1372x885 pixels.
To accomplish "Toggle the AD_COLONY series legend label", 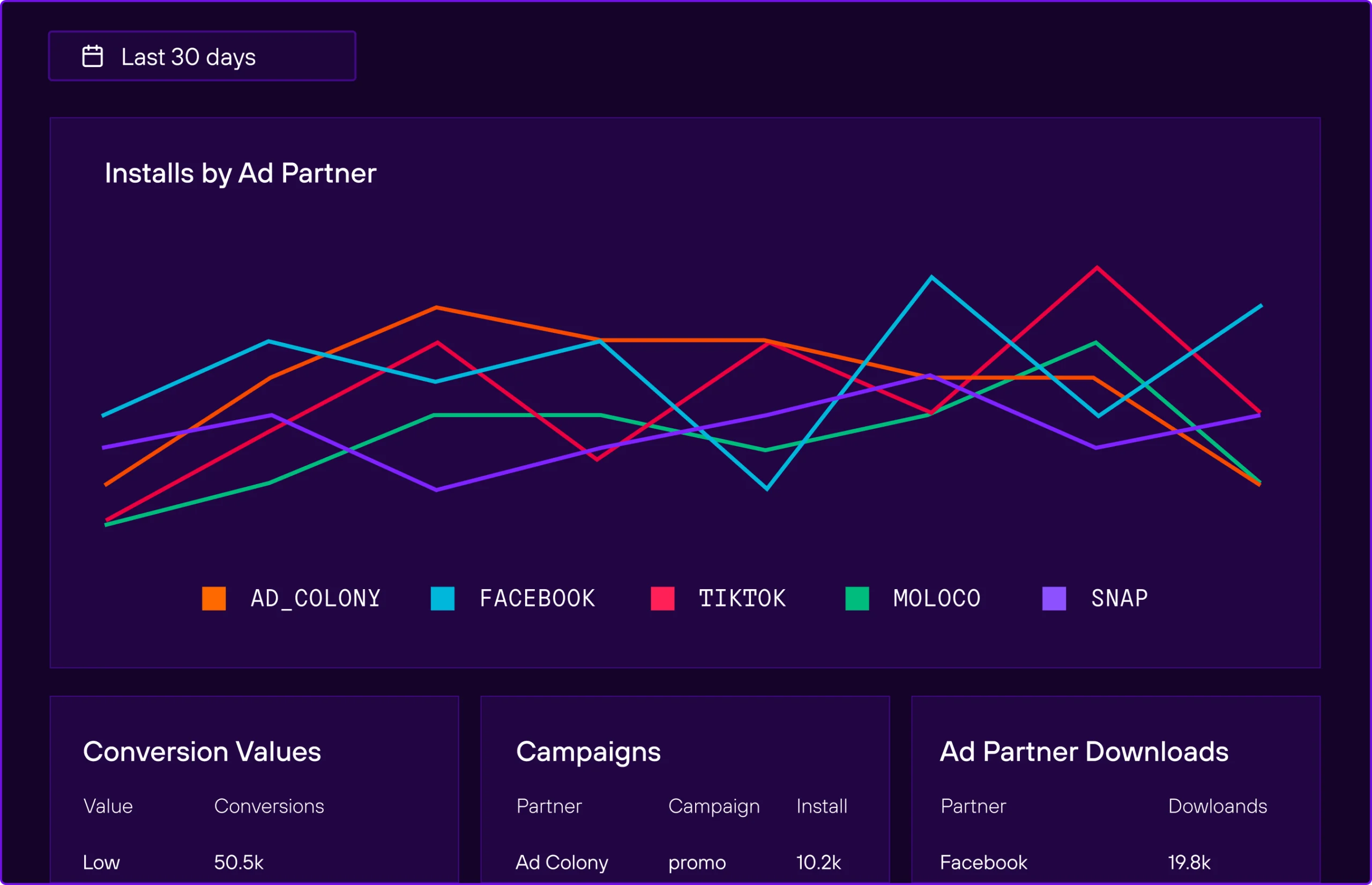I will click(x=316, y=598).
